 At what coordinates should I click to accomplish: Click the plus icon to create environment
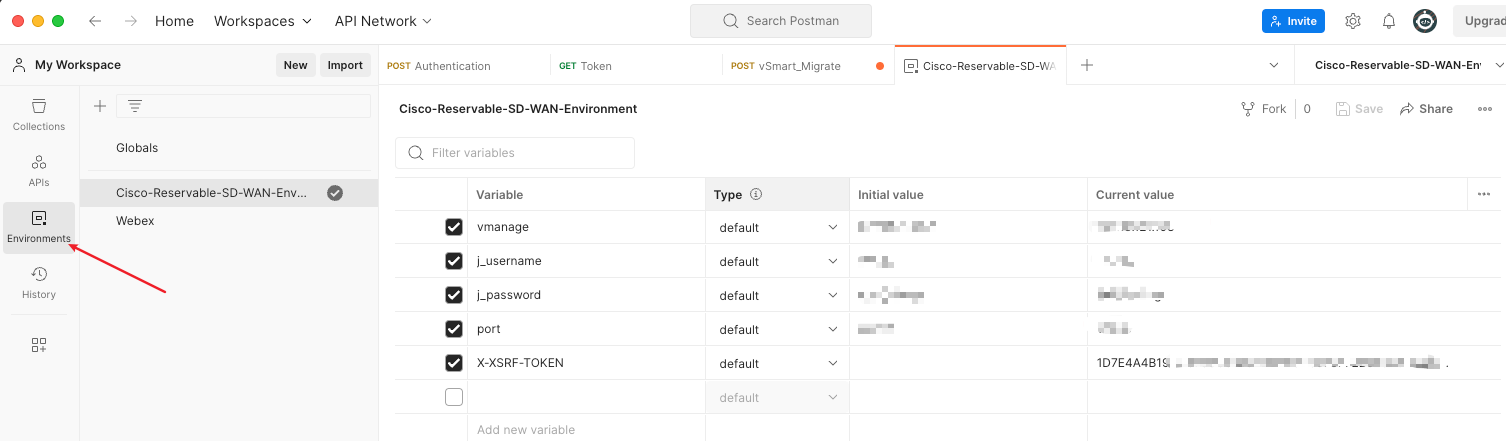(x=100, y=106)
